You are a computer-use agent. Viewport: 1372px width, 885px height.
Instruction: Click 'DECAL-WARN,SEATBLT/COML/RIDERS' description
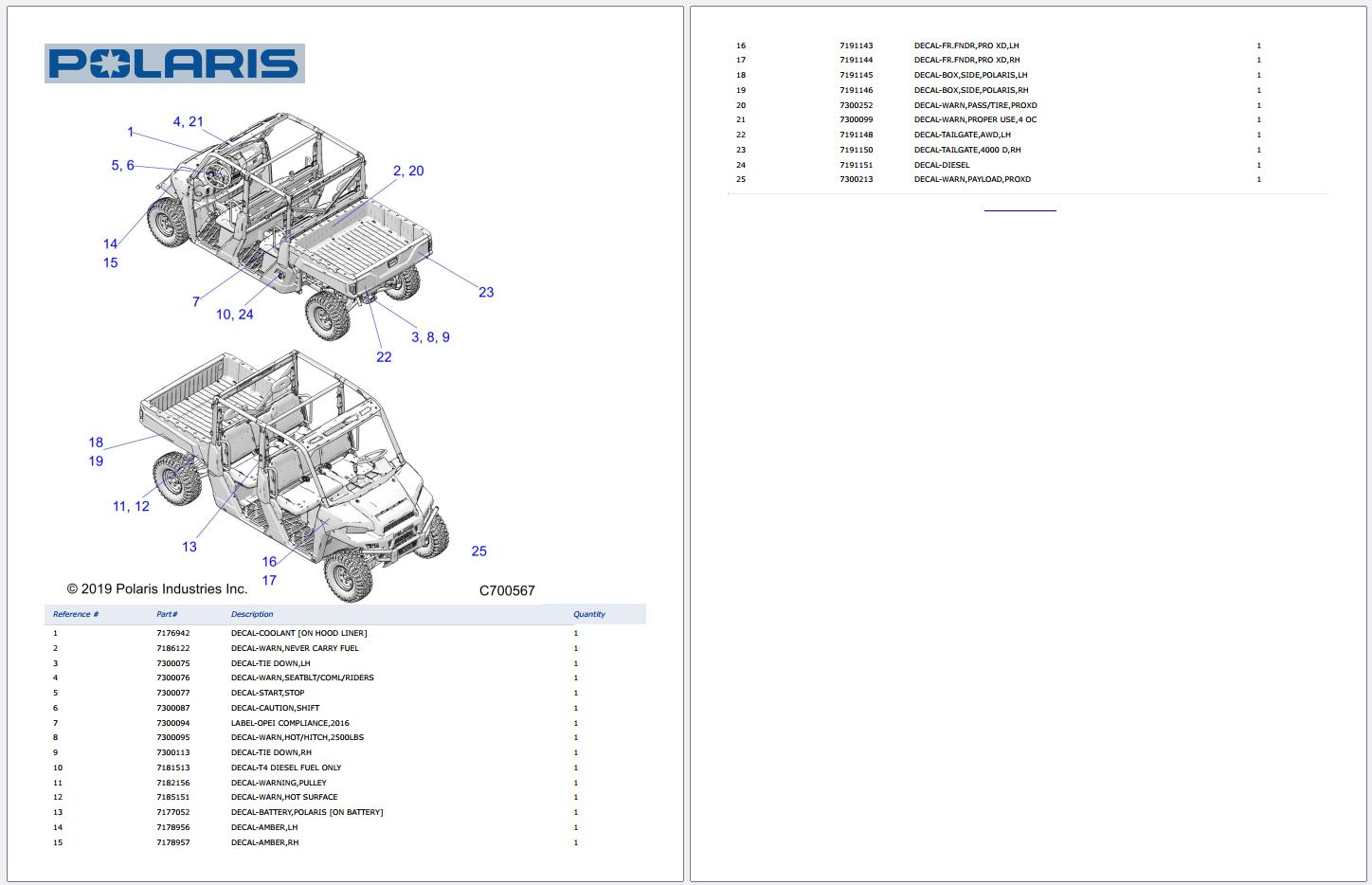point(302,677)
